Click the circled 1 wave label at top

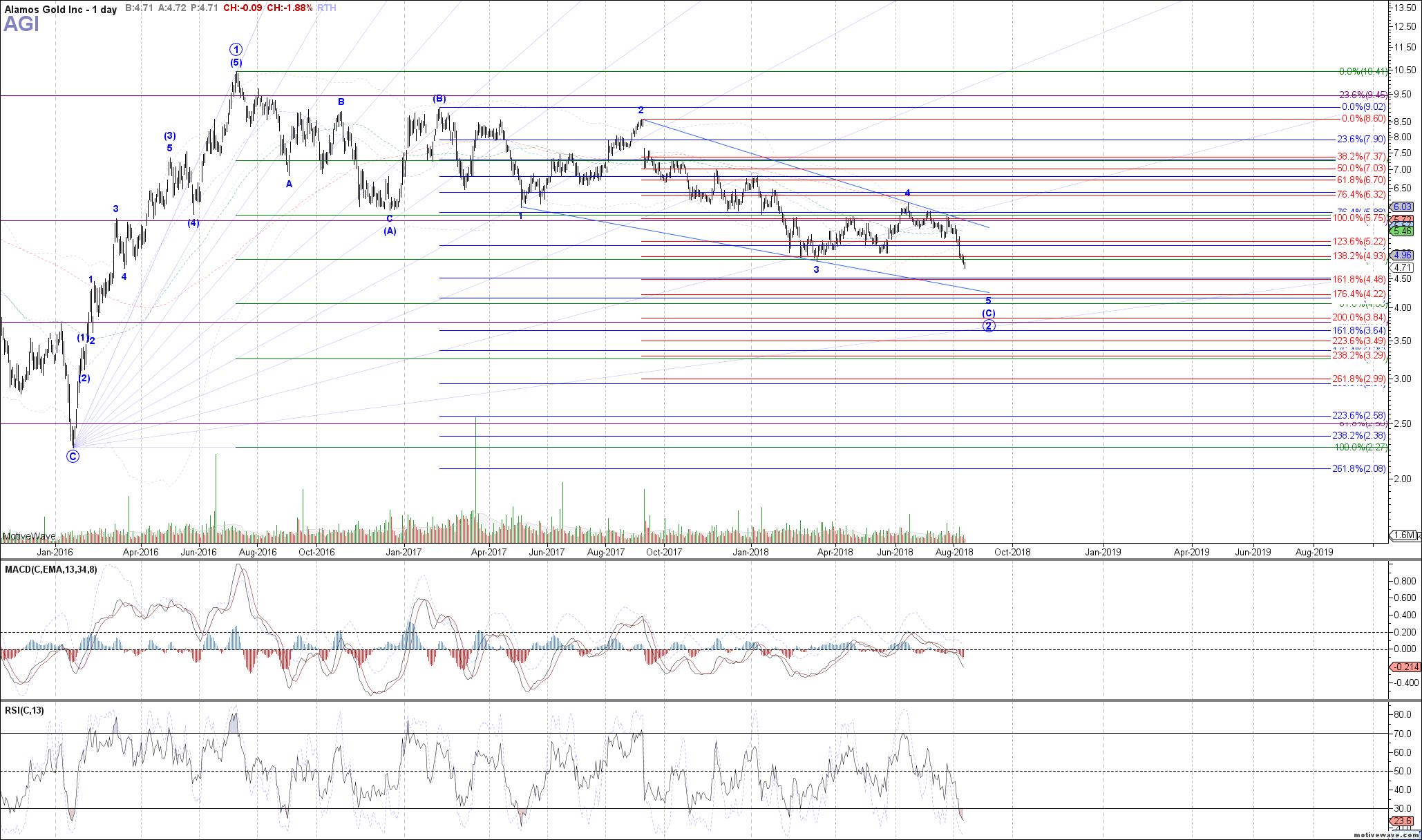236,49
